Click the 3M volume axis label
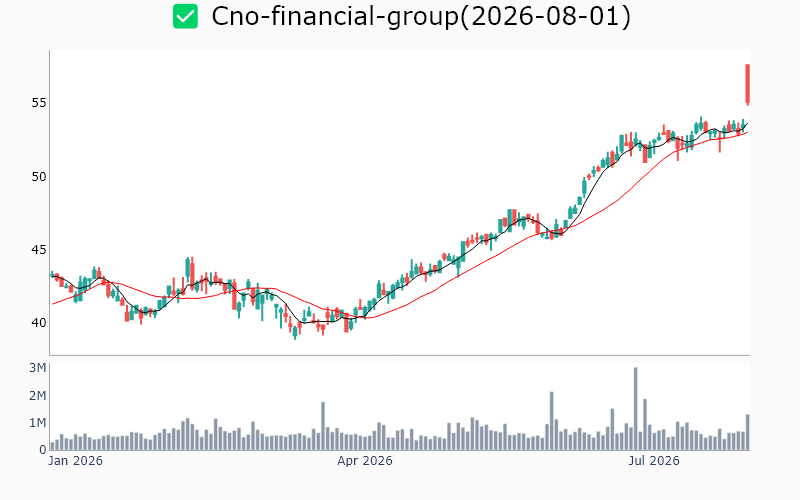This screenshot has width=800, height=500. tap(38, 368)
